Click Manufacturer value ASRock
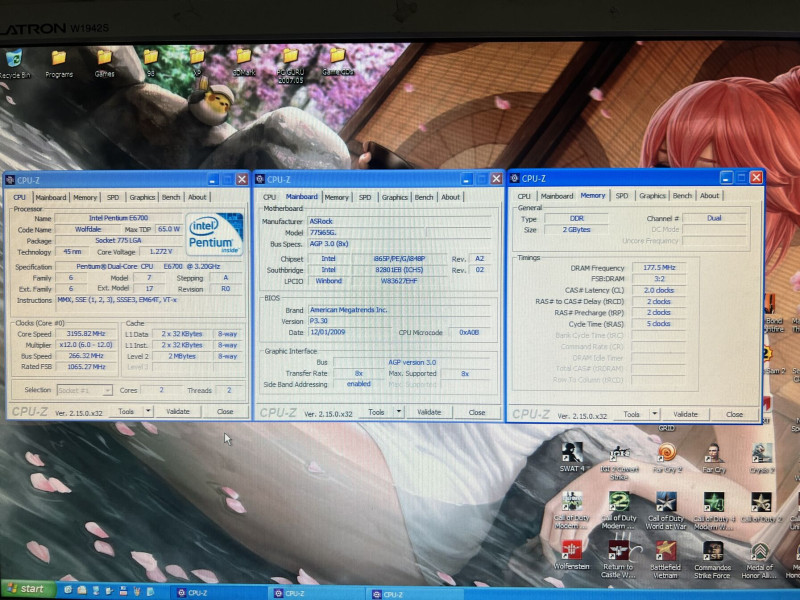800x600 pixels. coord(399,221)
